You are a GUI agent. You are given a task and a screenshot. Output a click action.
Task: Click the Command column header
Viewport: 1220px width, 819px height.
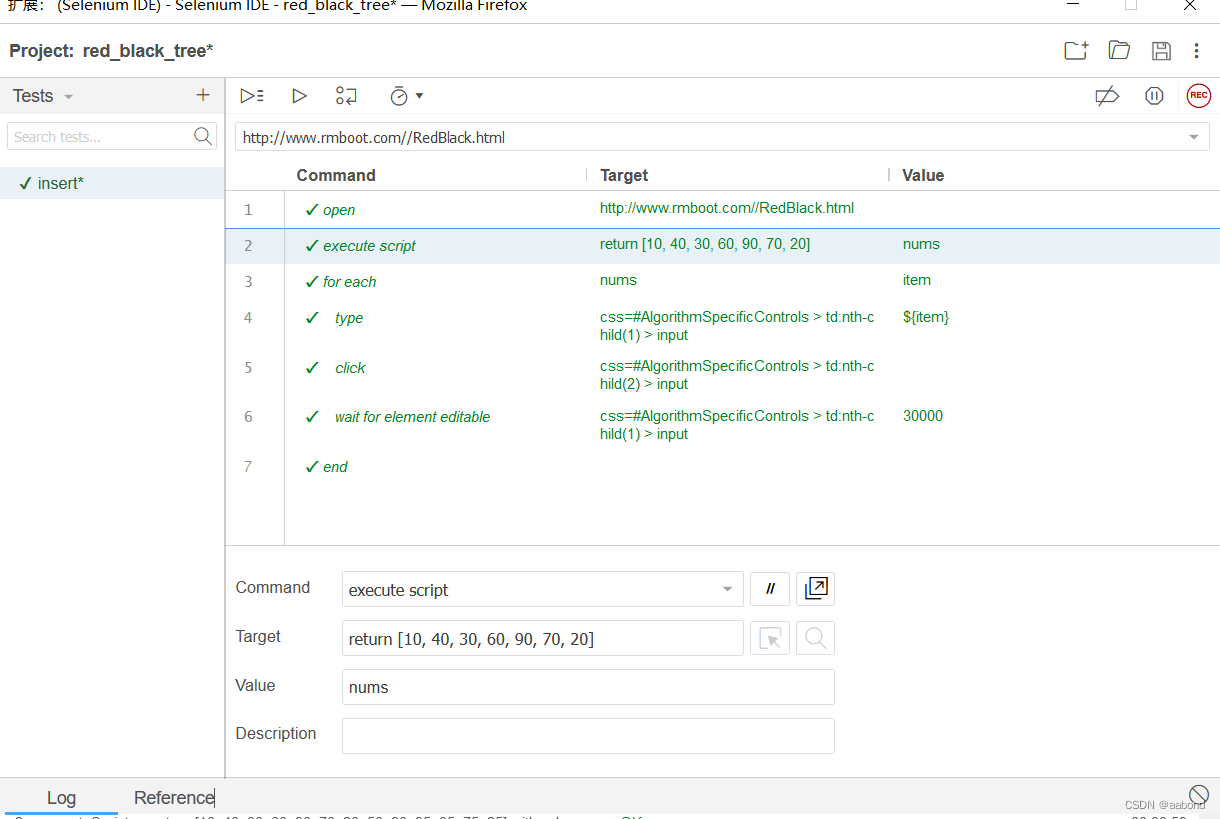click(x=336, y=175)
